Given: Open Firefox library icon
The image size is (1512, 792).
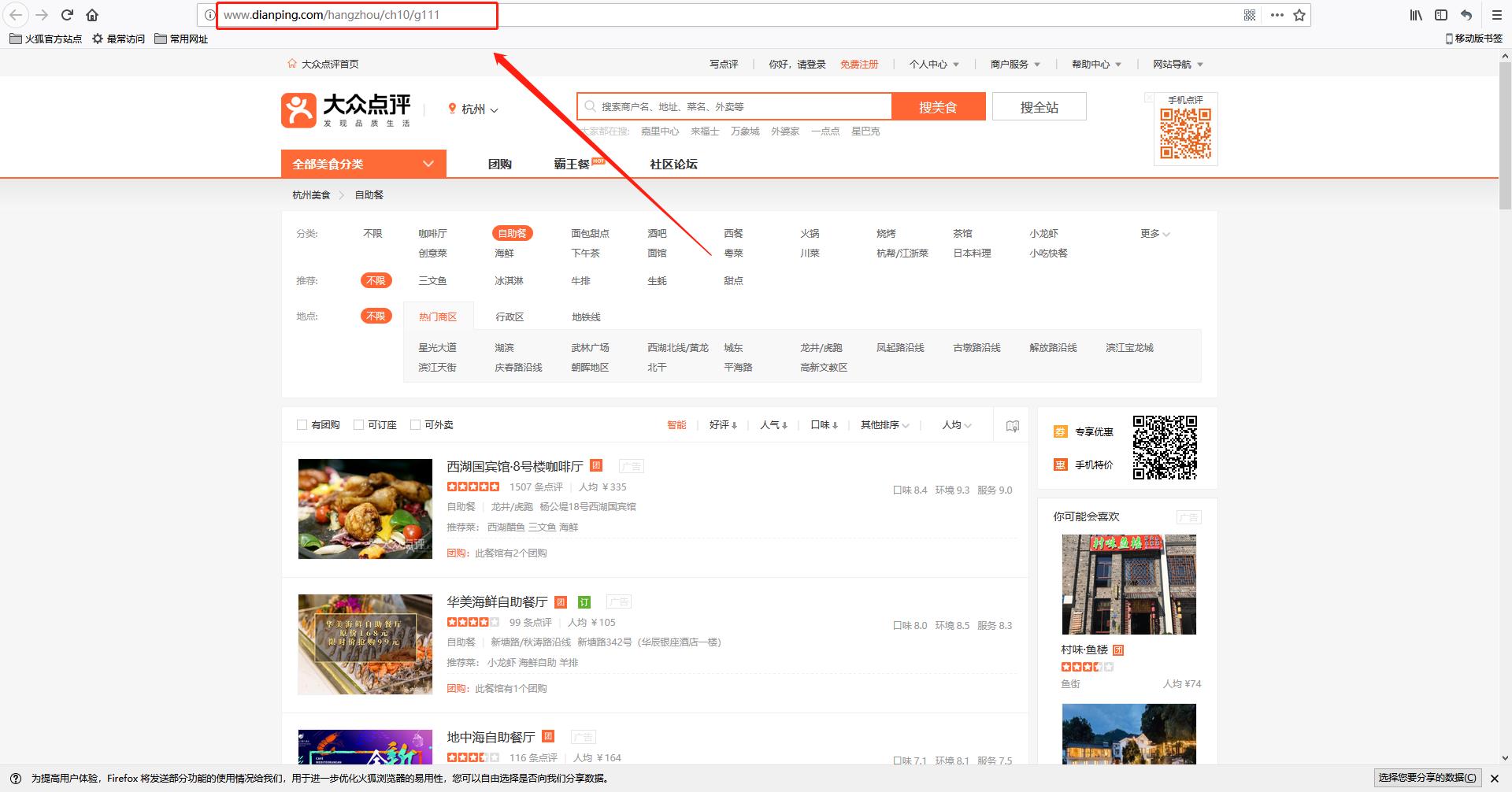Looking at the screenshot, I should point(1416,15).
